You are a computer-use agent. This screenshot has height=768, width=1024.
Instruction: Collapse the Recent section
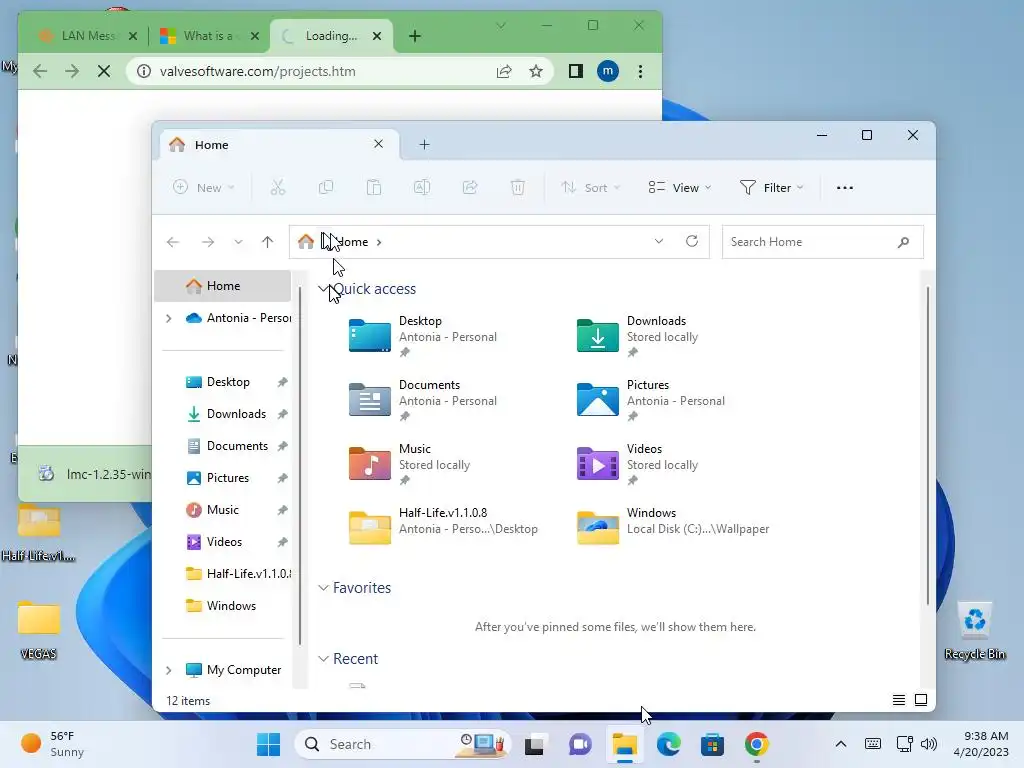(323, 658)
